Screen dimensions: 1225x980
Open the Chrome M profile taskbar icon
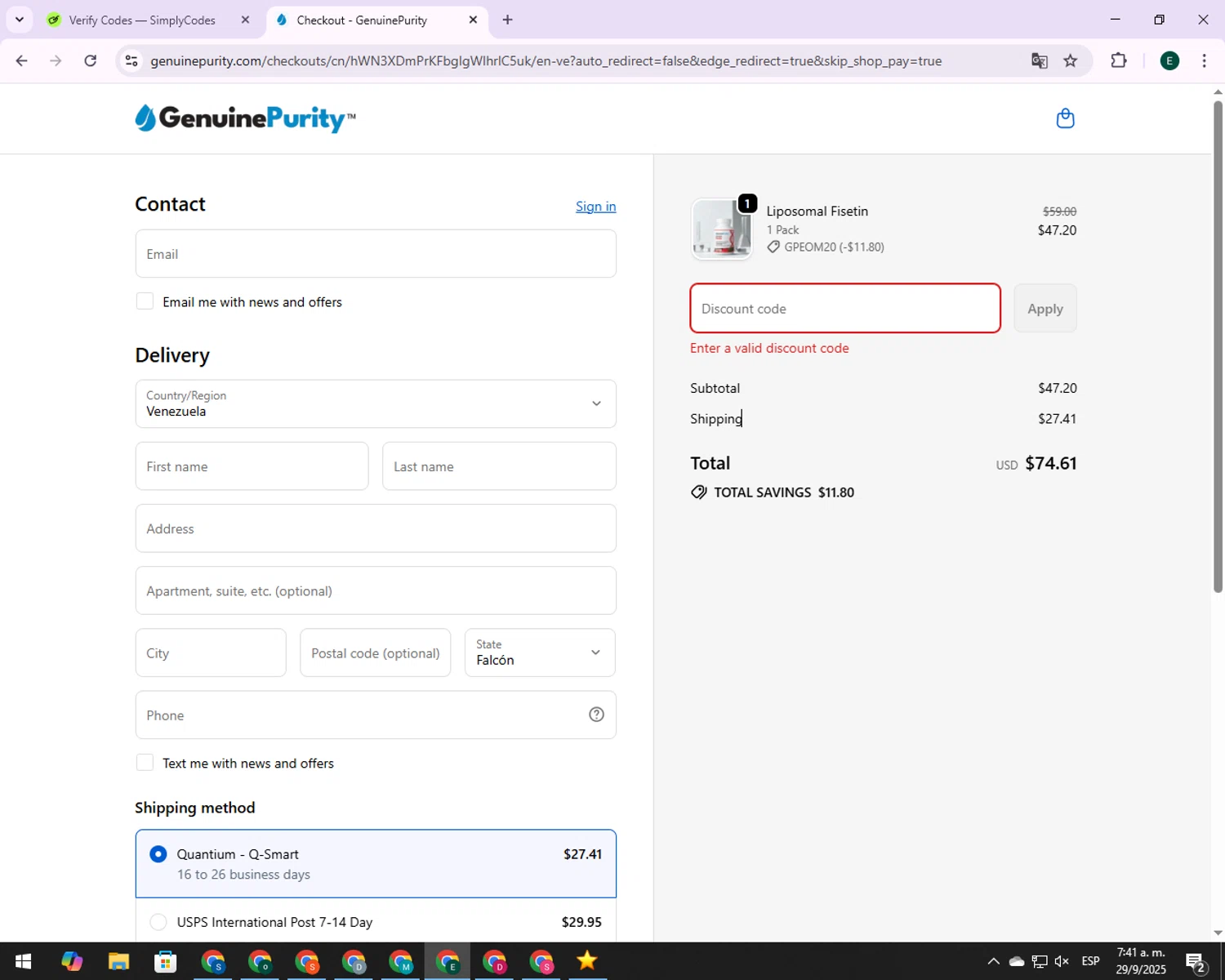tap(401, 961)
